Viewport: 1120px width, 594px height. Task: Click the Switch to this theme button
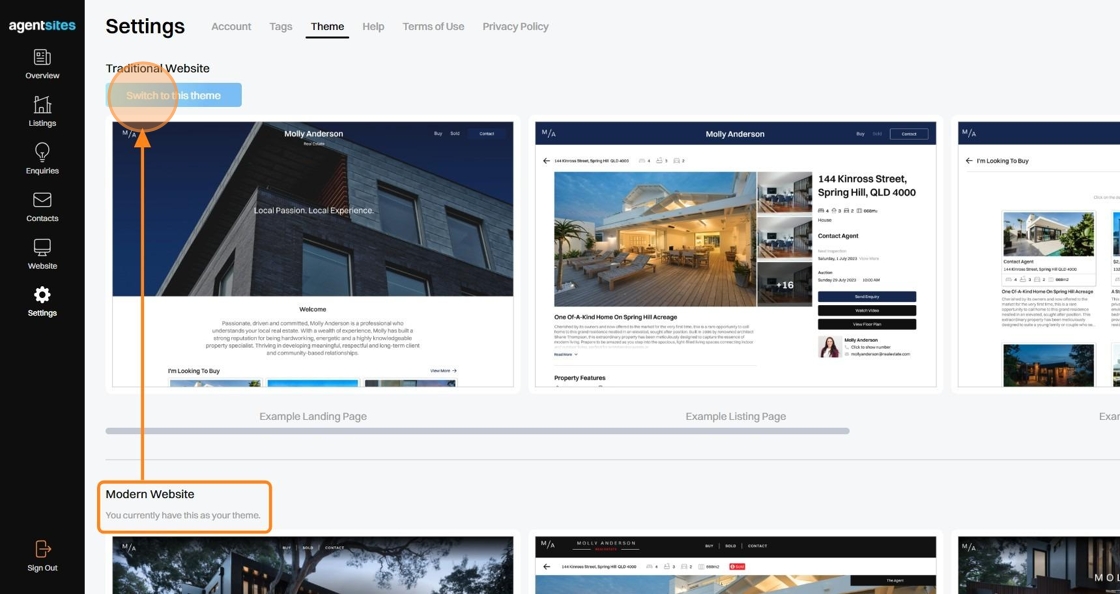pos(174,95)
